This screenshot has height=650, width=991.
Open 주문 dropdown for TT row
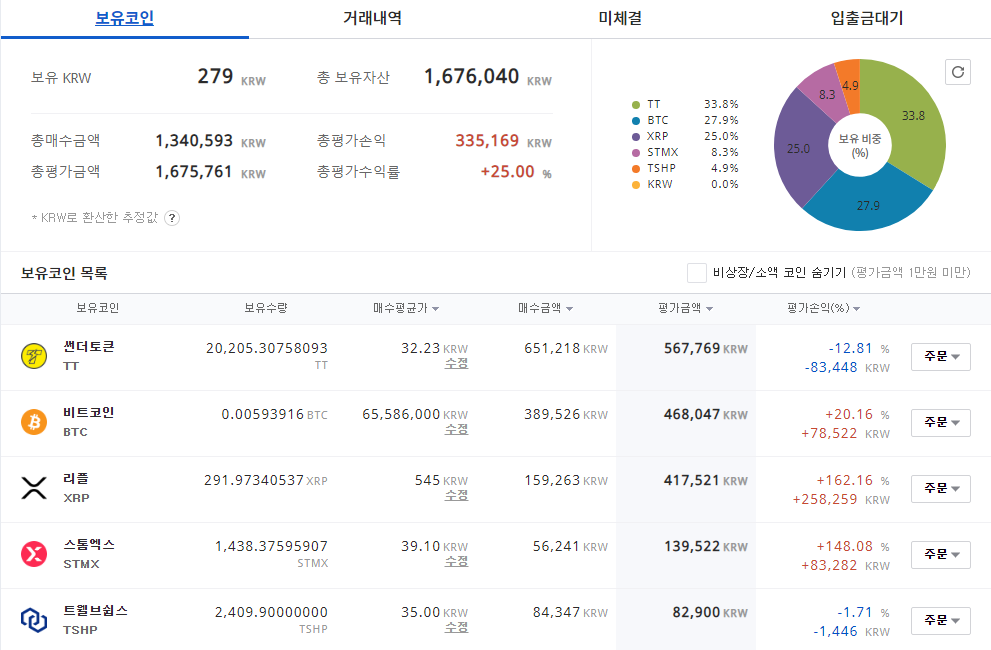coord(940,357)
